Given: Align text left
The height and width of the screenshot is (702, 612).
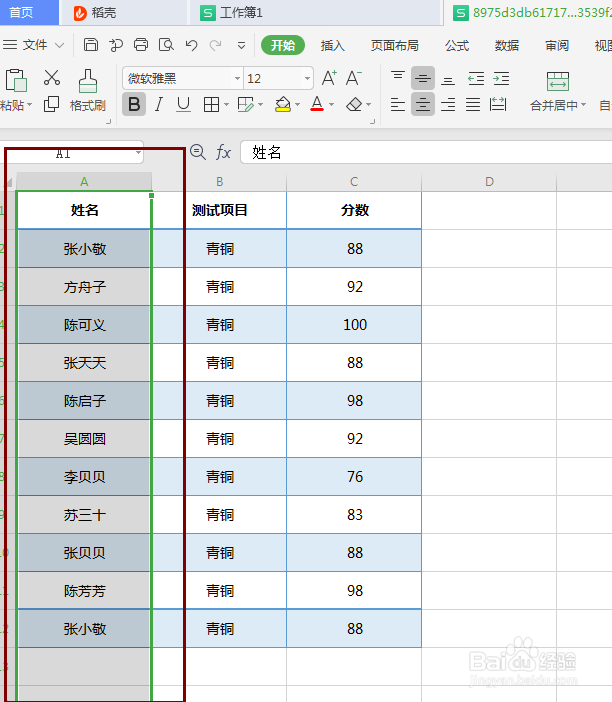Looking at the screenshot, I should pyautogui.click(x=398, y=105).
